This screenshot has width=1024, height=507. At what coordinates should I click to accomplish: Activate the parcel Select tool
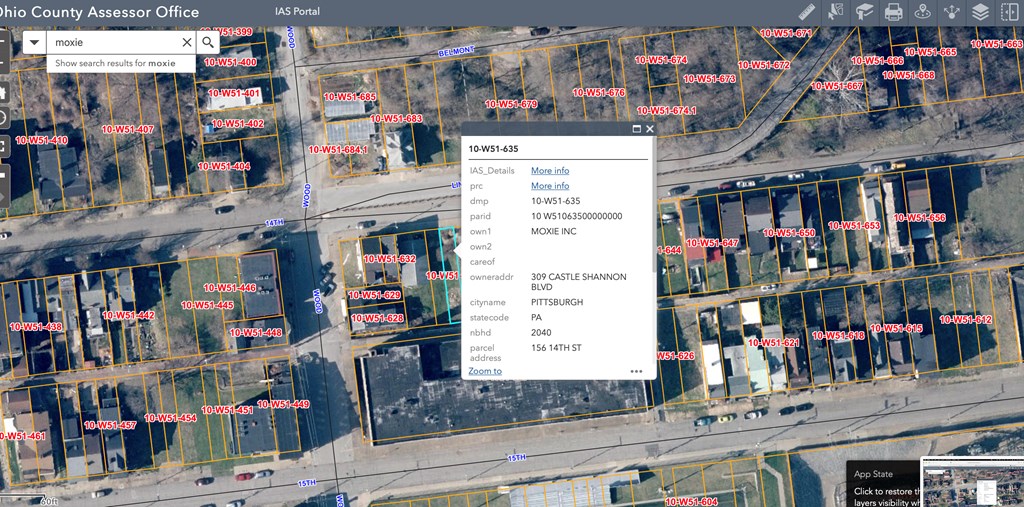point(836,12)
